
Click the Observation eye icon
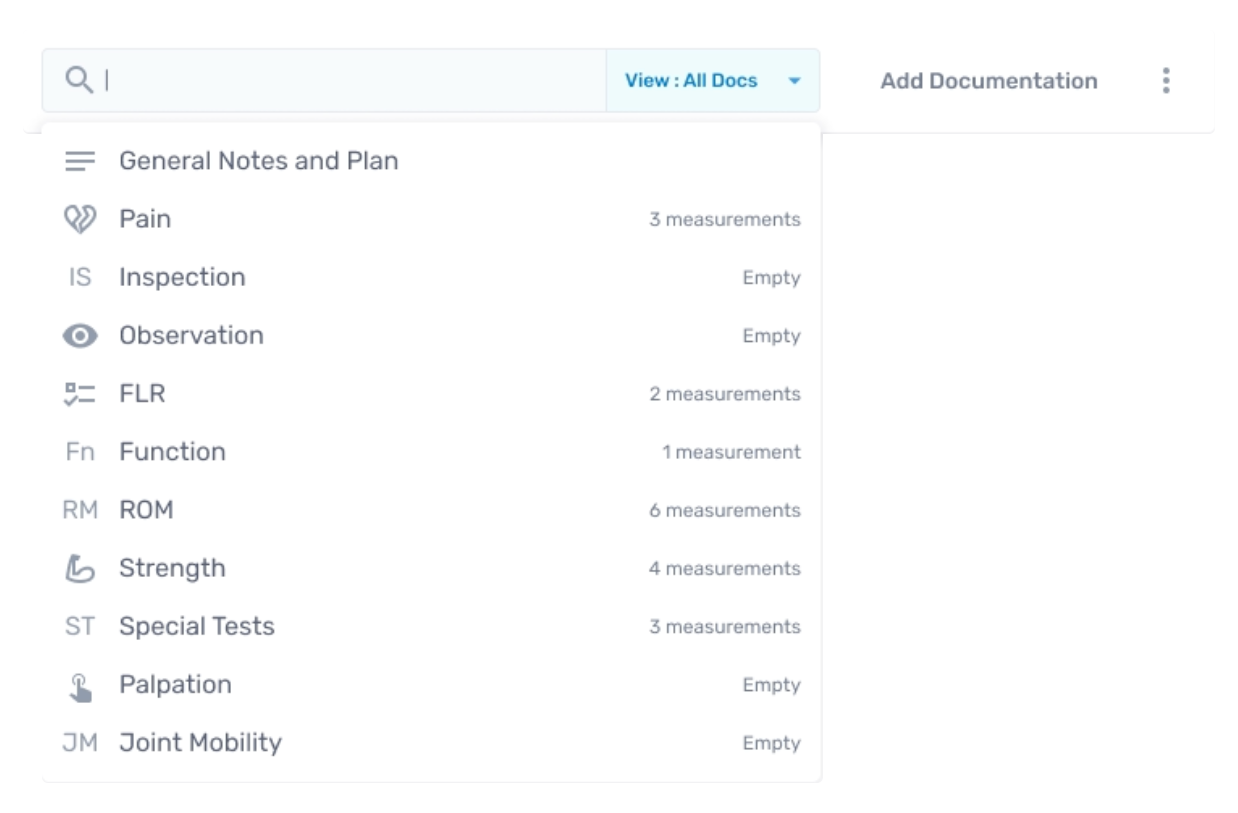click(80, 336)
